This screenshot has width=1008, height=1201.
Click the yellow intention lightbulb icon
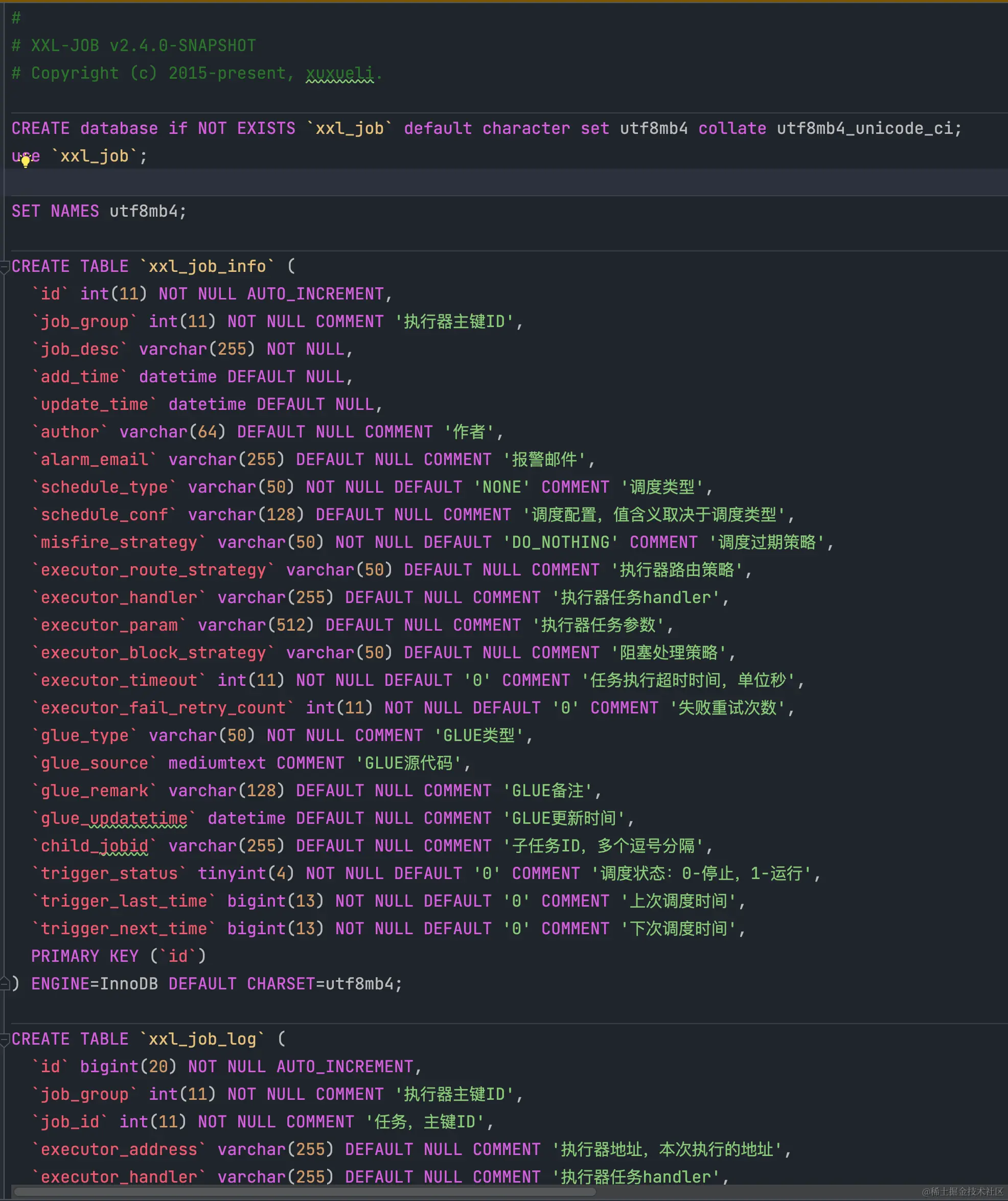pos(25,163)
